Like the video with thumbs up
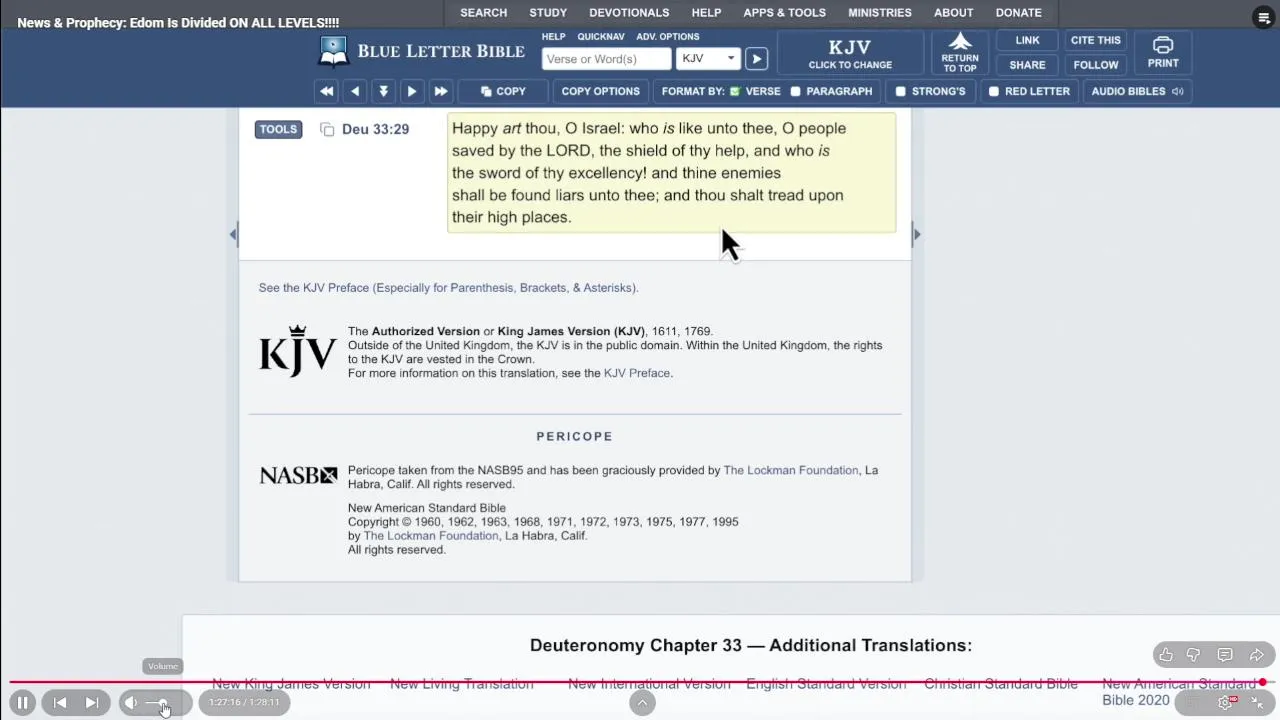1280x720 pixels. tap(1166, 655)
